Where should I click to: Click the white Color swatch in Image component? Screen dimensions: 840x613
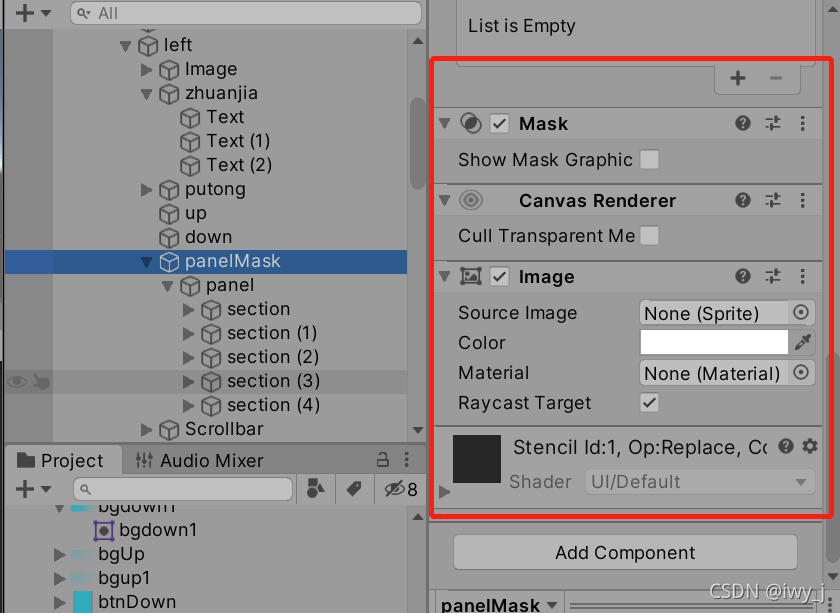713,342
